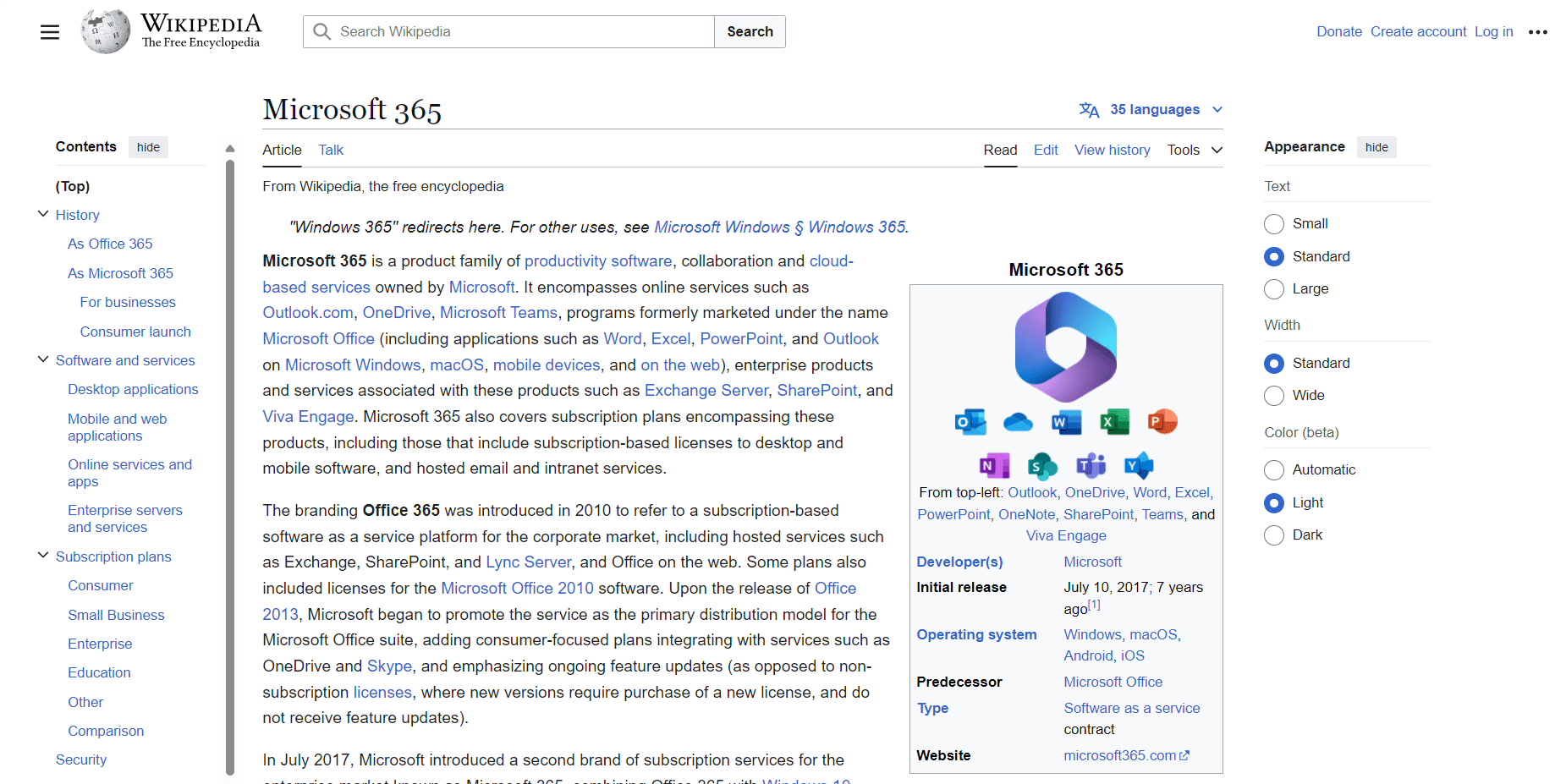Open the Lync Server link
This screenshot has width=1566, height=784.
pos(529,562)
